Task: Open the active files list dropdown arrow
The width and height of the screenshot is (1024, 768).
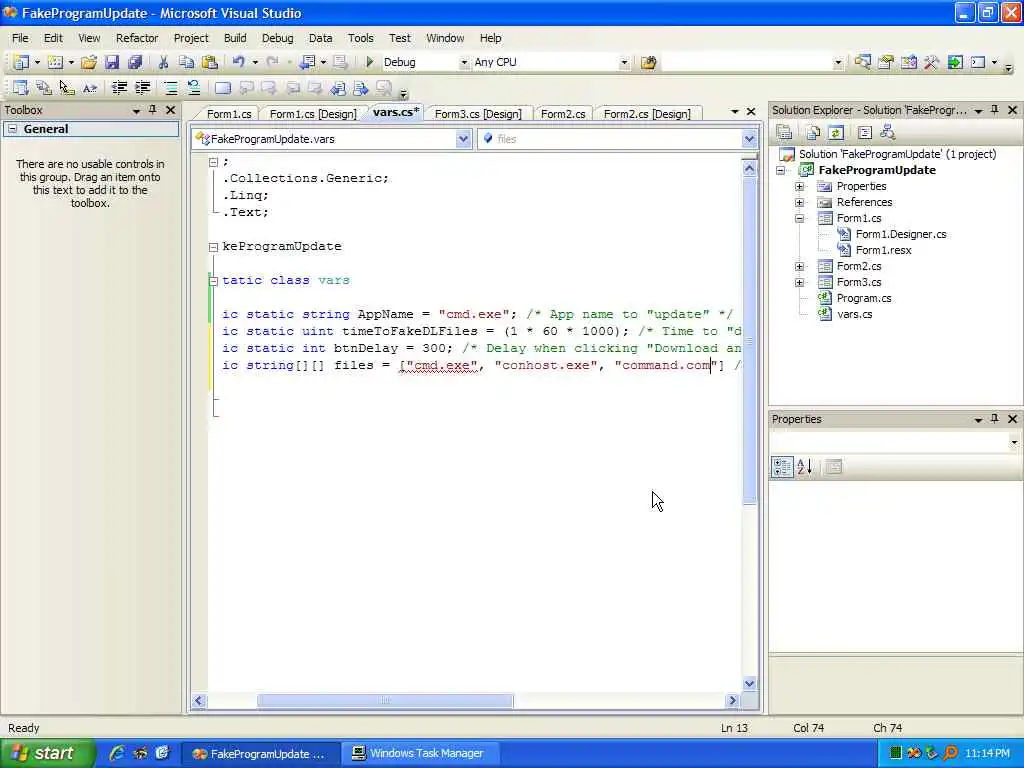Action: 734,112
